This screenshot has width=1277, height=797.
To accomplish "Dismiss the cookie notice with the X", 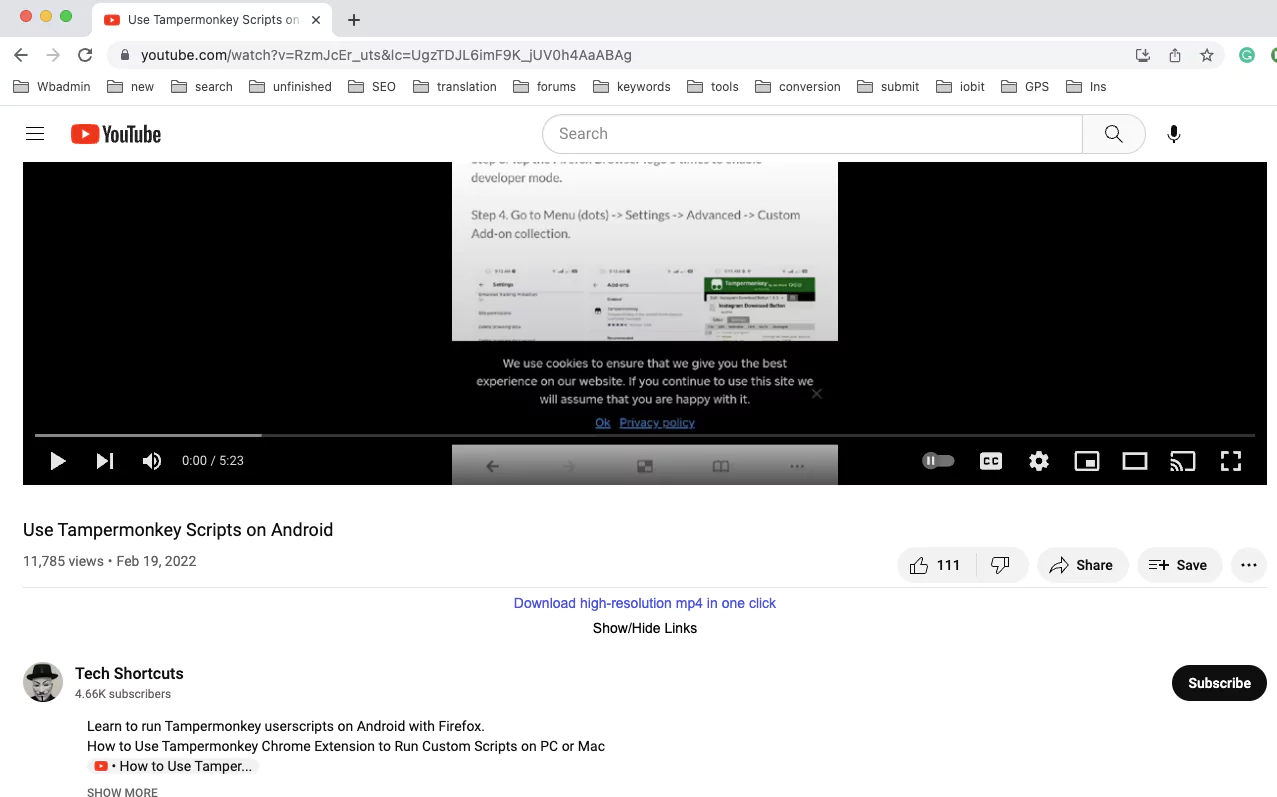I will point(816,394).
